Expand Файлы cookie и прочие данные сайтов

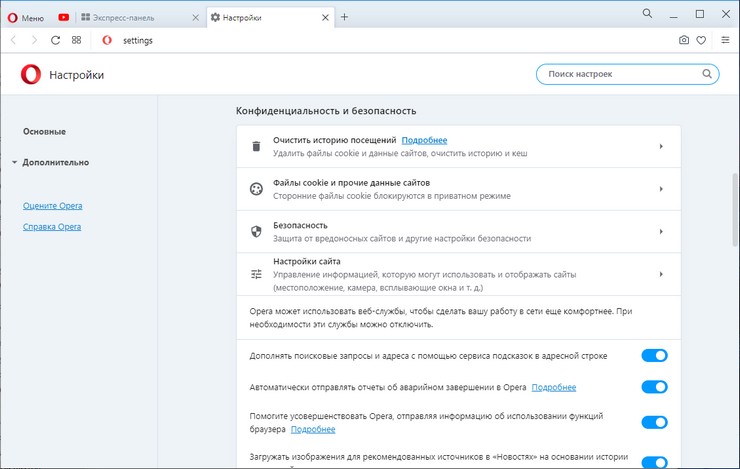tap(460, 189)
